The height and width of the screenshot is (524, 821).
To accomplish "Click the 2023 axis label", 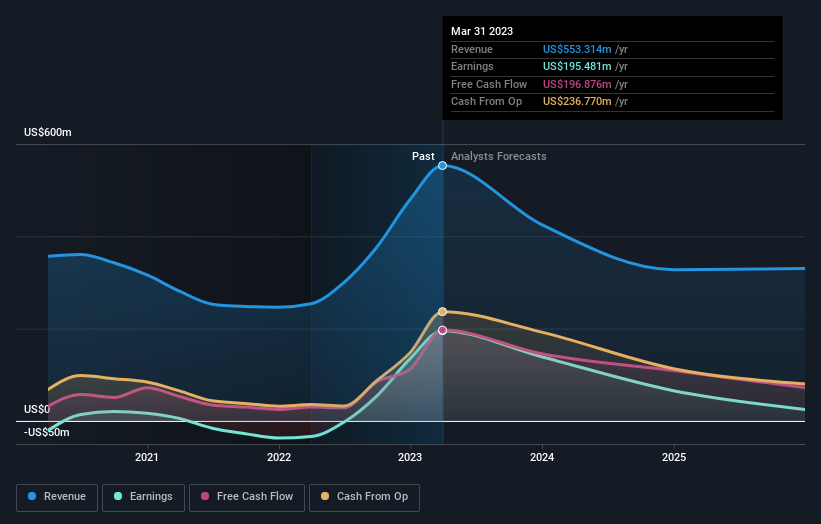I will tap(410, 457).
